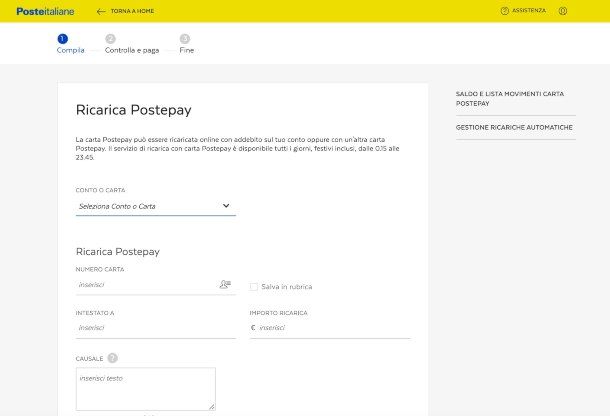Click the back arrow next to Torna a Home
This screenshot has height=416, width=610.
[101, 11]
